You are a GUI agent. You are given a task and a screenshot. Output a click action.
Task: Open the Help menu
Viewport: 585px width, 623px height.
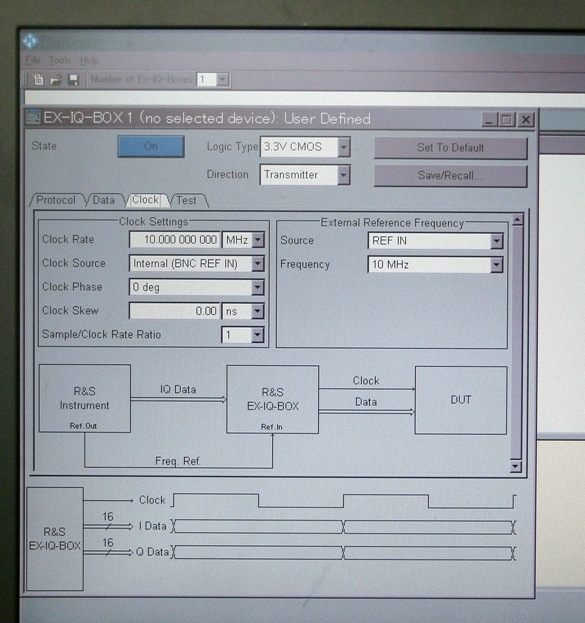[x=89, y=61]
